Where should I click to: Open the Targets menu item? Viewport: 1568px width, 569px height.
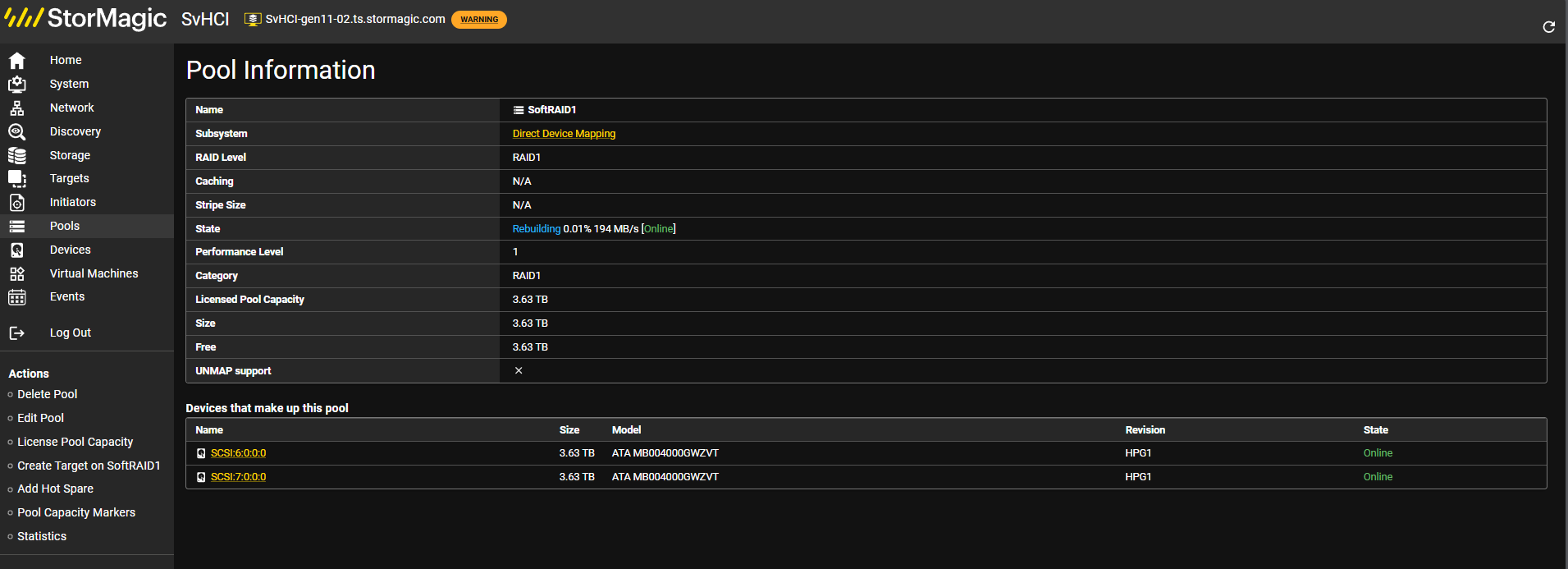tap(69, 178)
